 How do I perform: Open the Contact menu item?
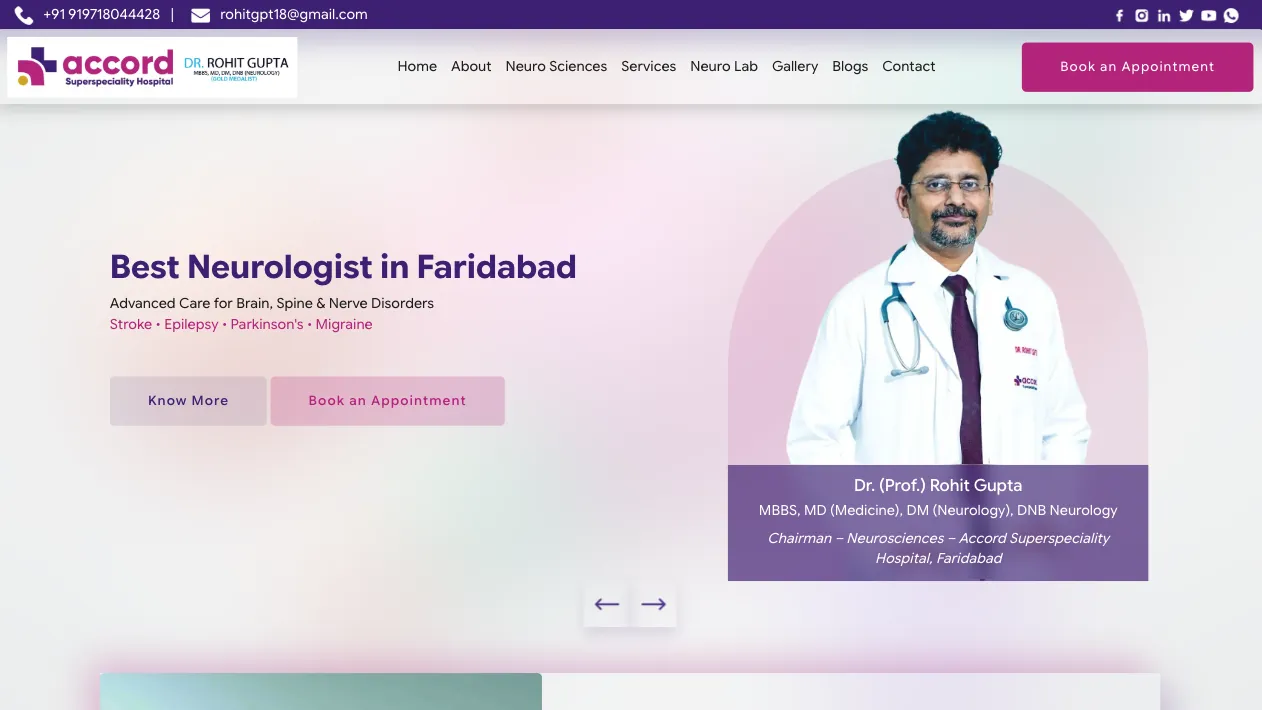(909, 66)
